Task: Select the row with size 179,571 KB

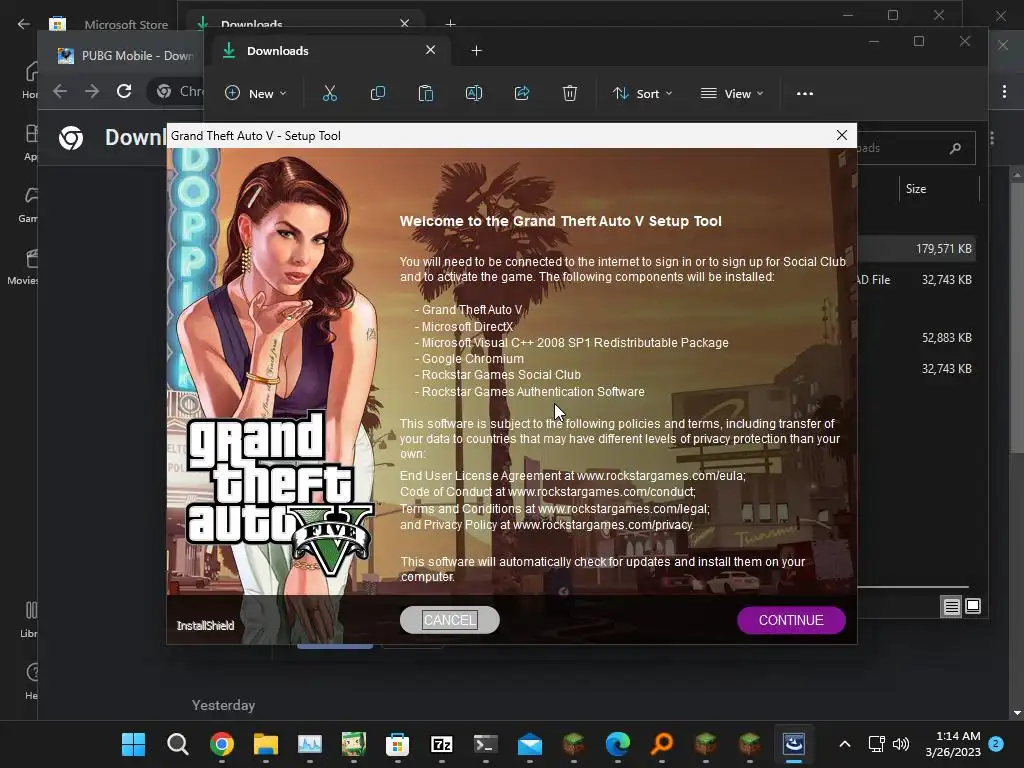Action: pos(916,249)
